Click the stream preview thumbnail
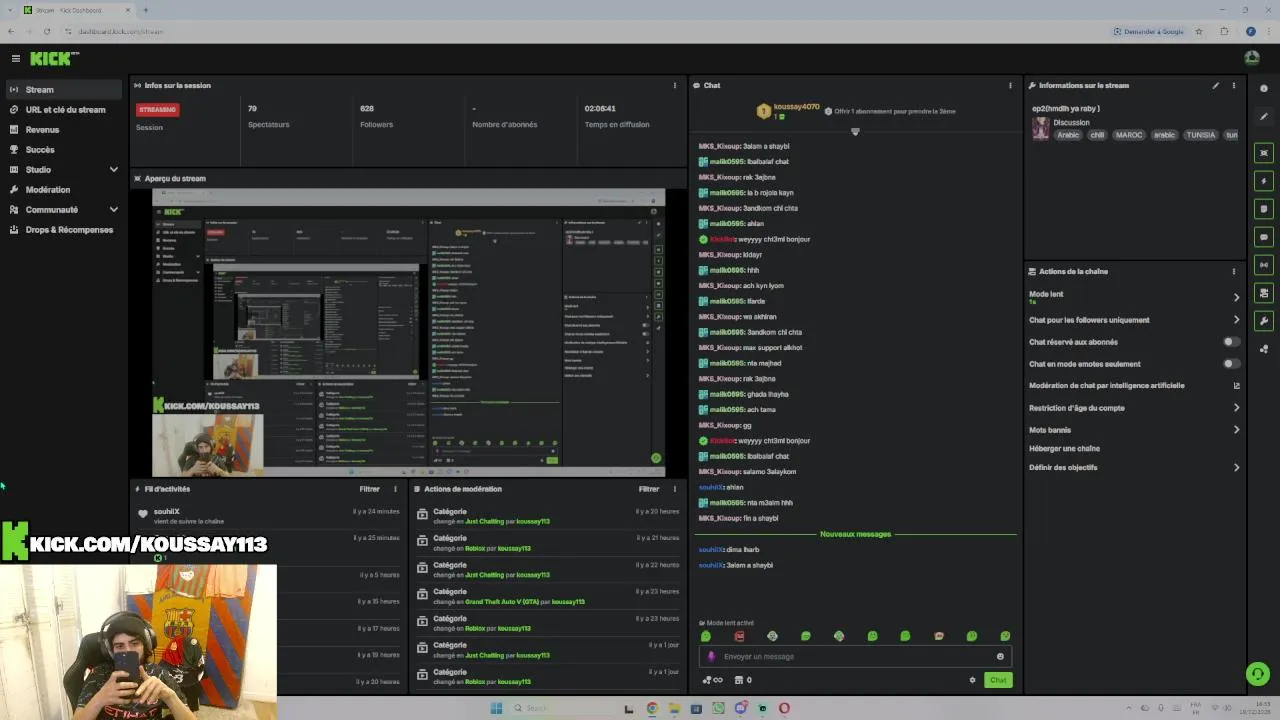Screen dimensions: 1280x720 408,333
